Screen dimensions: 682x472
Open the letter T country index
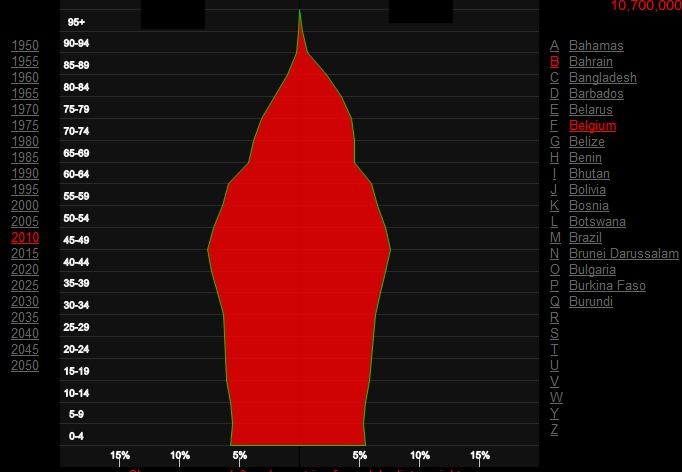pos(554,349)
